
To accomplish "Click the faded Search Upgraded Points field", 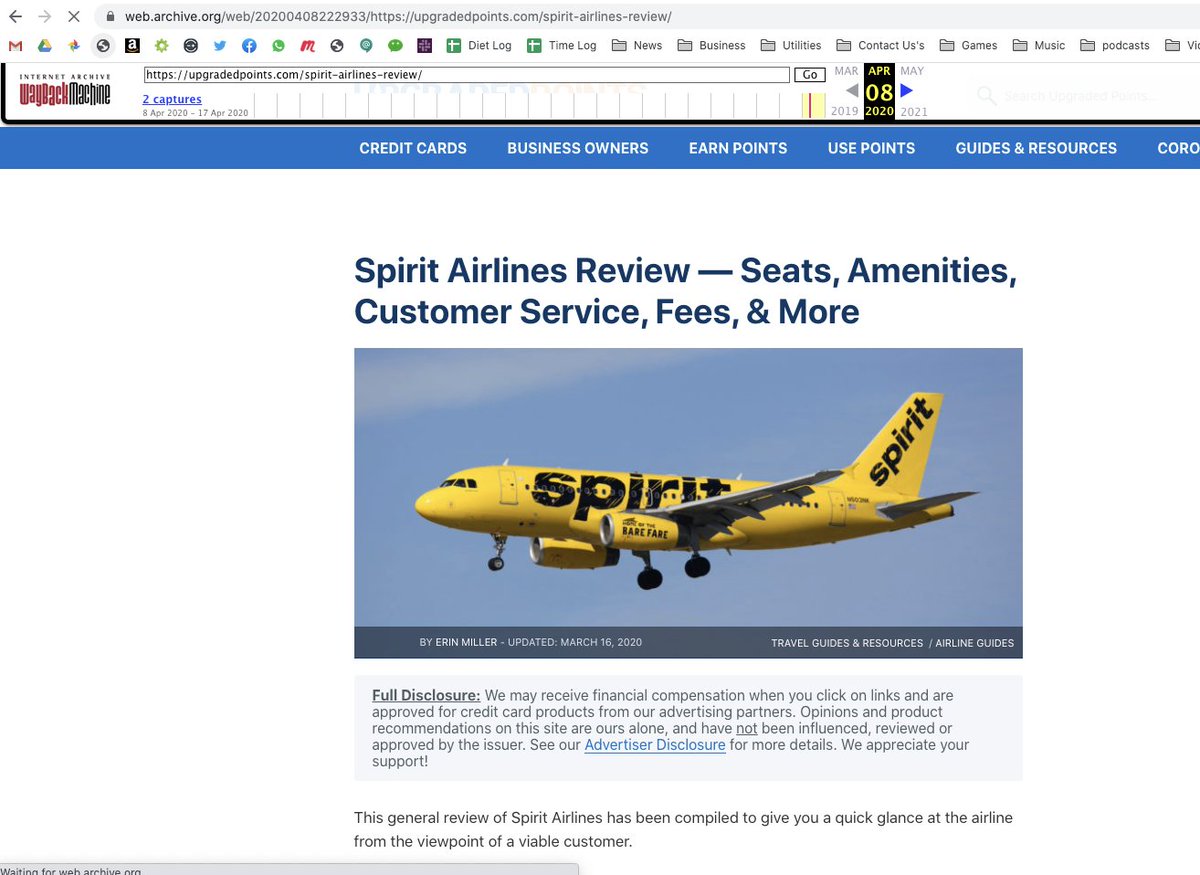I will 1081,96.
